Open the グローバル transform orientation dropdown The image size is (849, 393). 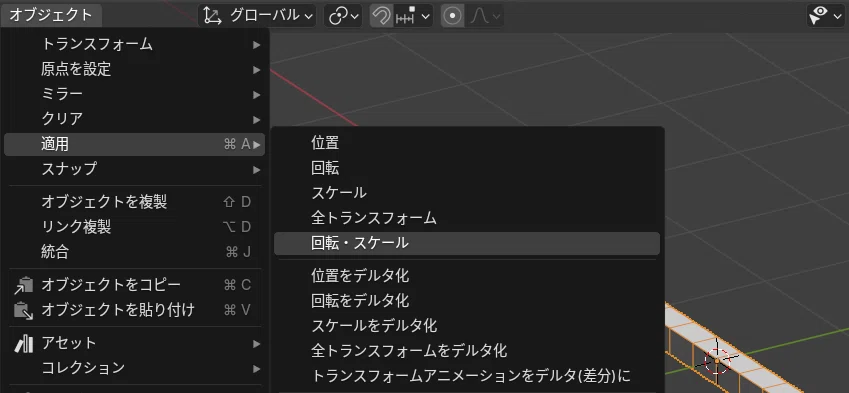tap(257, 16)
